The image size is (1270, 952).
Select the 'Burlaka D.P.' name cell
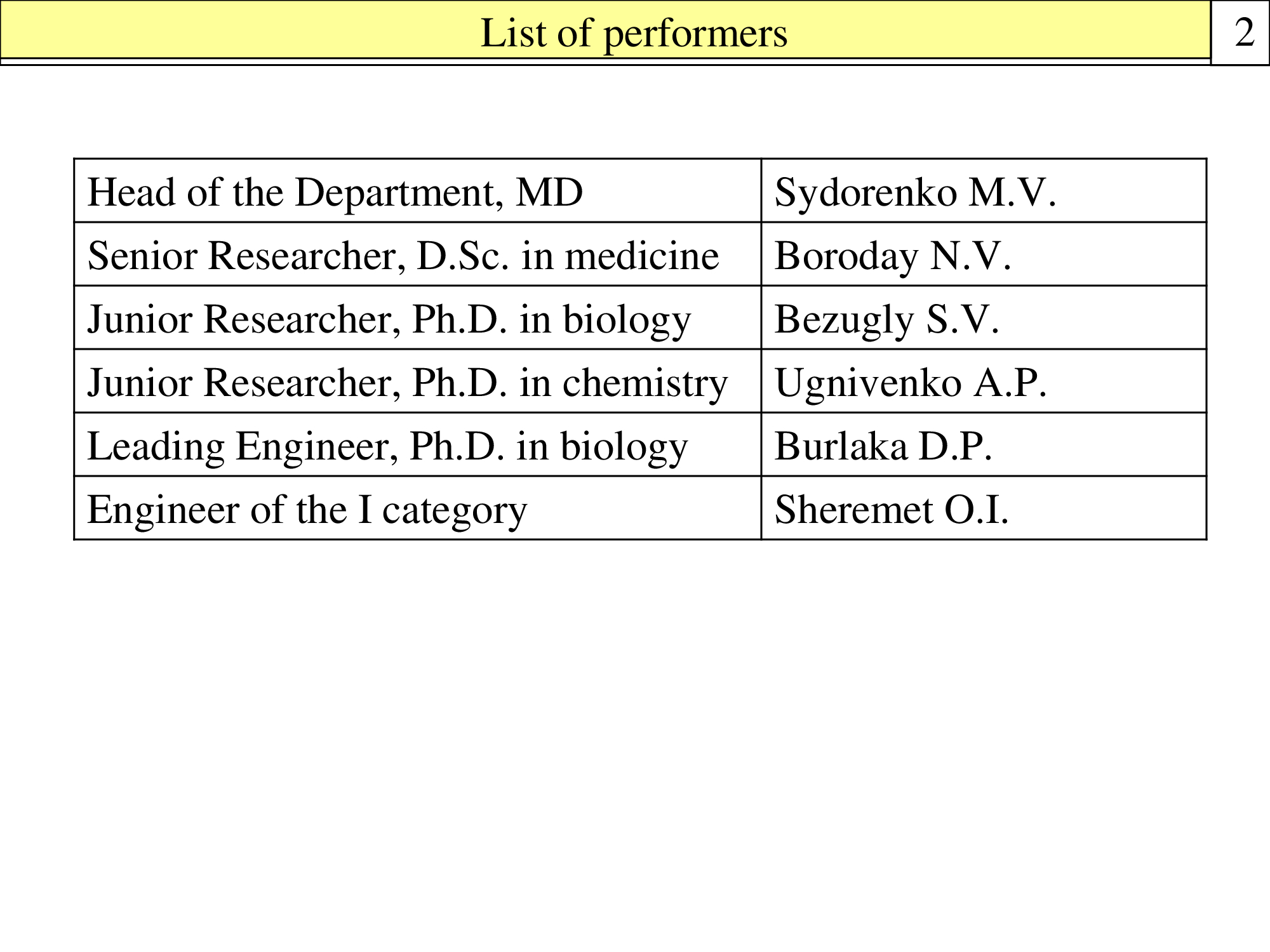pyautogui.click(x=984, y=444)
